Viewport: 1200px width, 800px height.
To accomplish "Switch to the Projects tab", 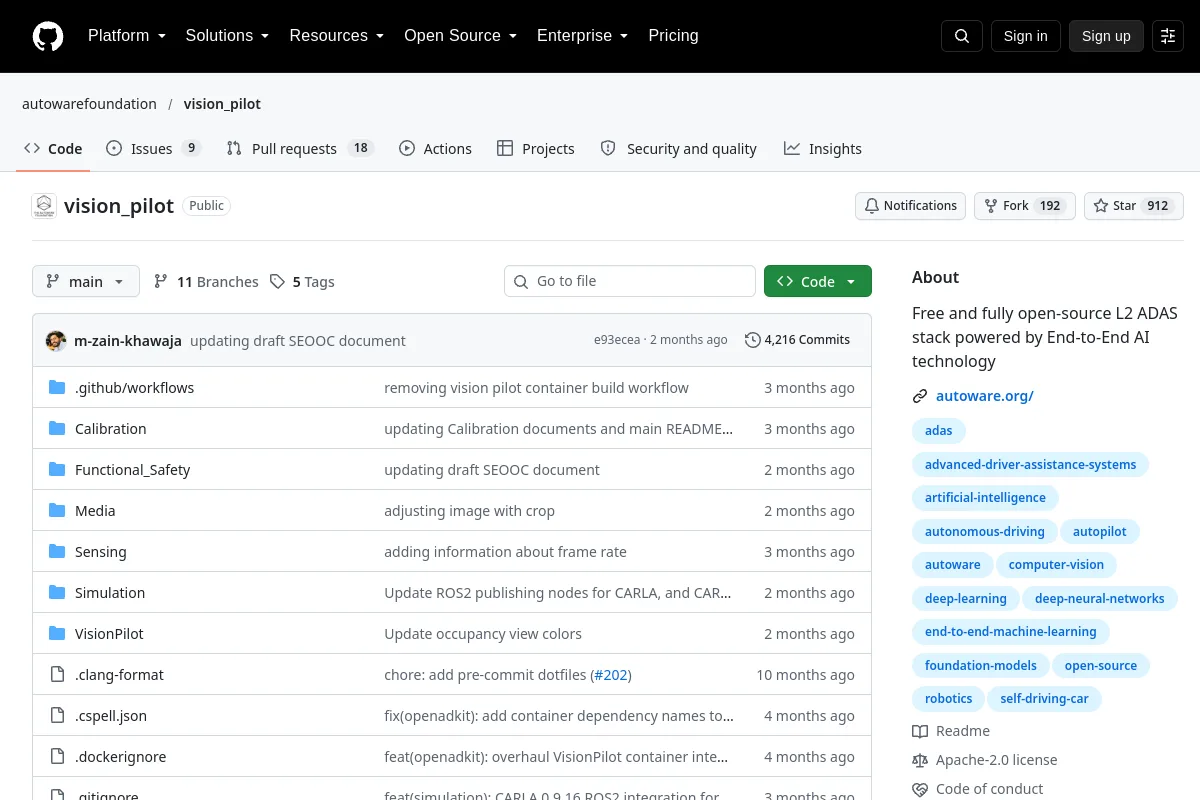I will pyautogui.click(x=536, y=149).
